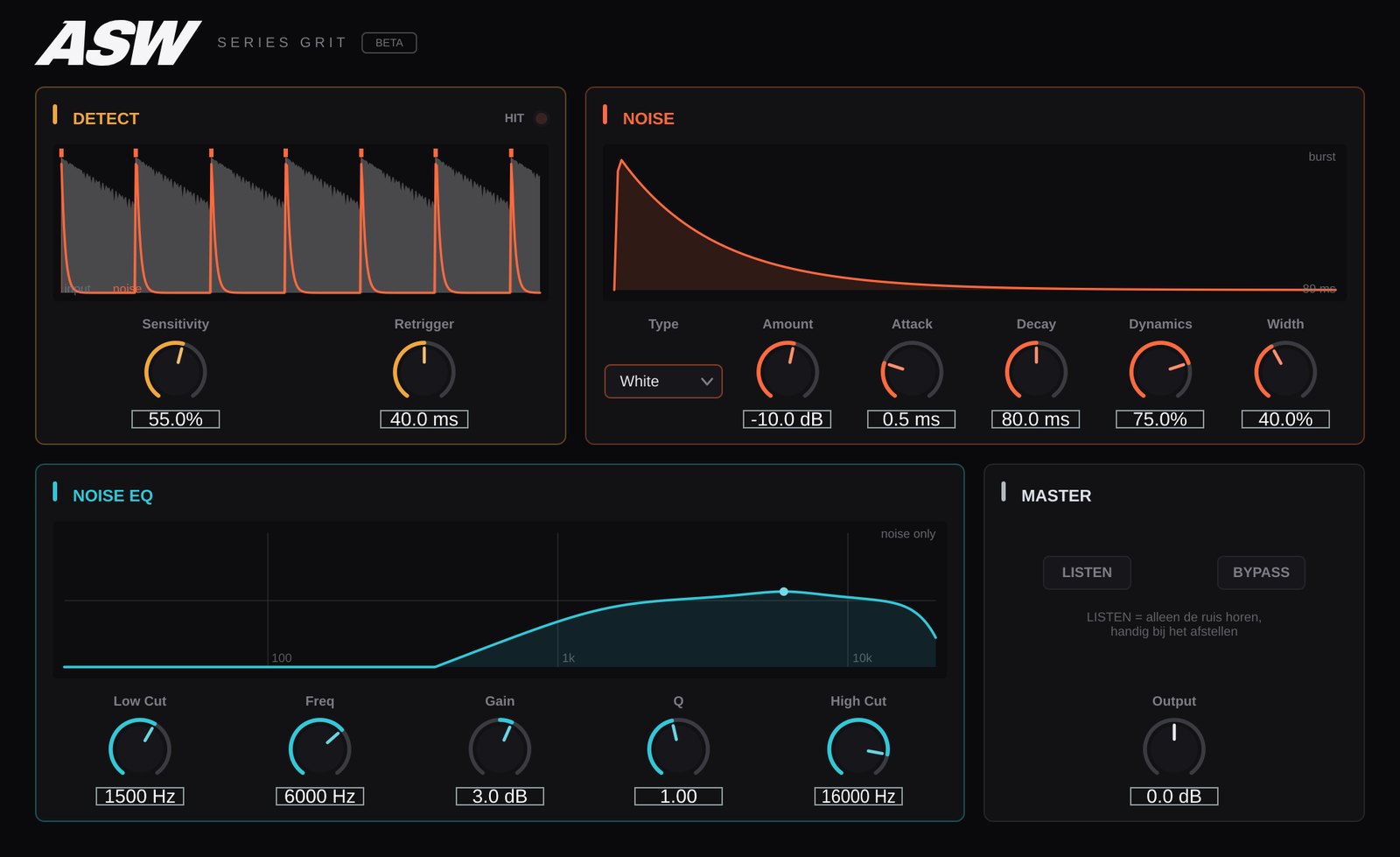Click the Decay knob
1400x857 pixels.
click(1036, 371)
